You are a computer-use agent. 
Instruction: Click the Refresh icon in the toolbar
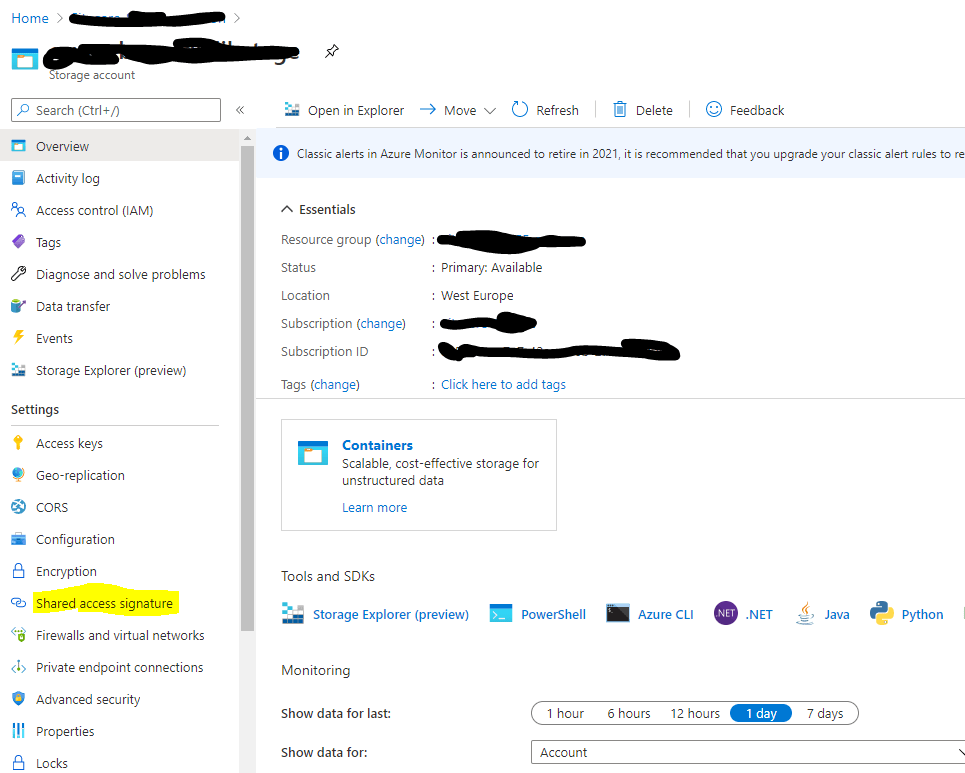pos(520,110)
